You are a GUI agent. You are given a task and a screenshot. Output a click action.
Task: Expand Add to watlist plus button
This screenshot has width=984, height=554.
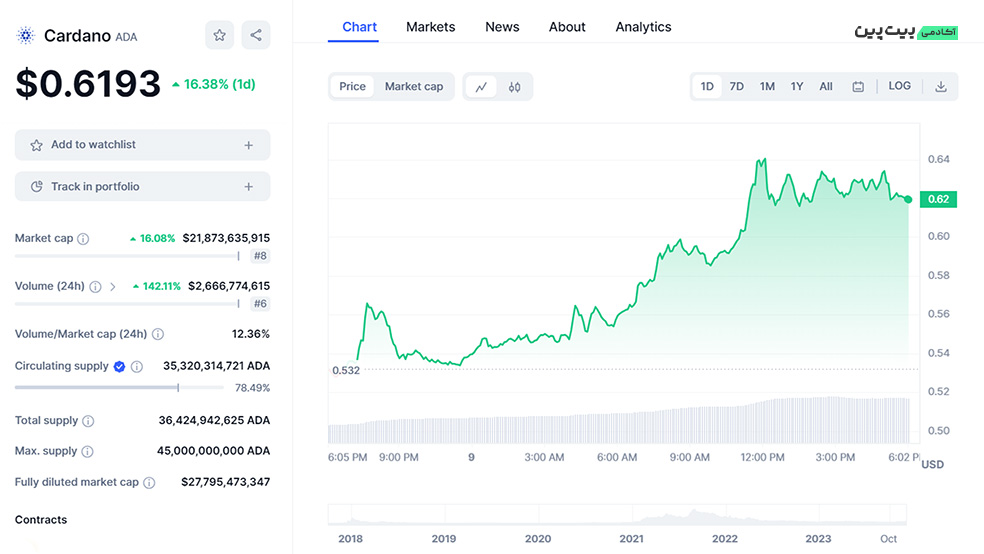tap(248, 145)
